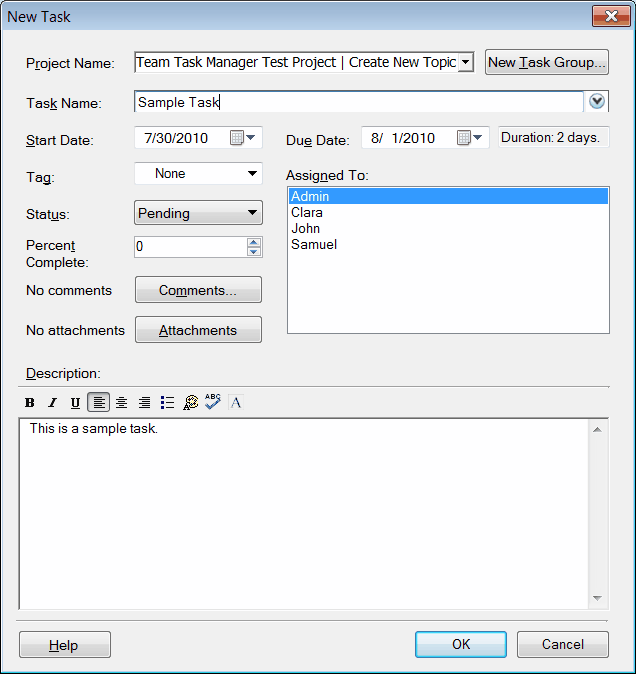The height and width of the screenshot is (674, 636).
Task: Toggle italic formatting in description toolbar
Action: point(52,403)
